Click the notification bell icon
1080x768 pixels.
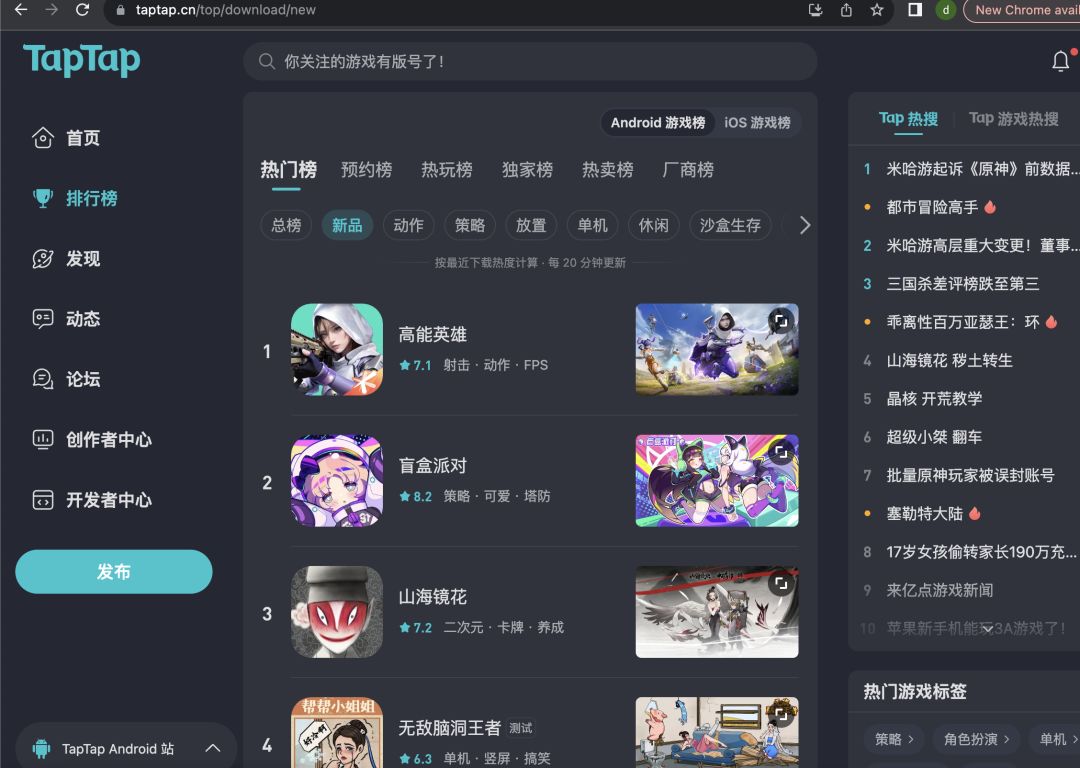coord(1061,61)
